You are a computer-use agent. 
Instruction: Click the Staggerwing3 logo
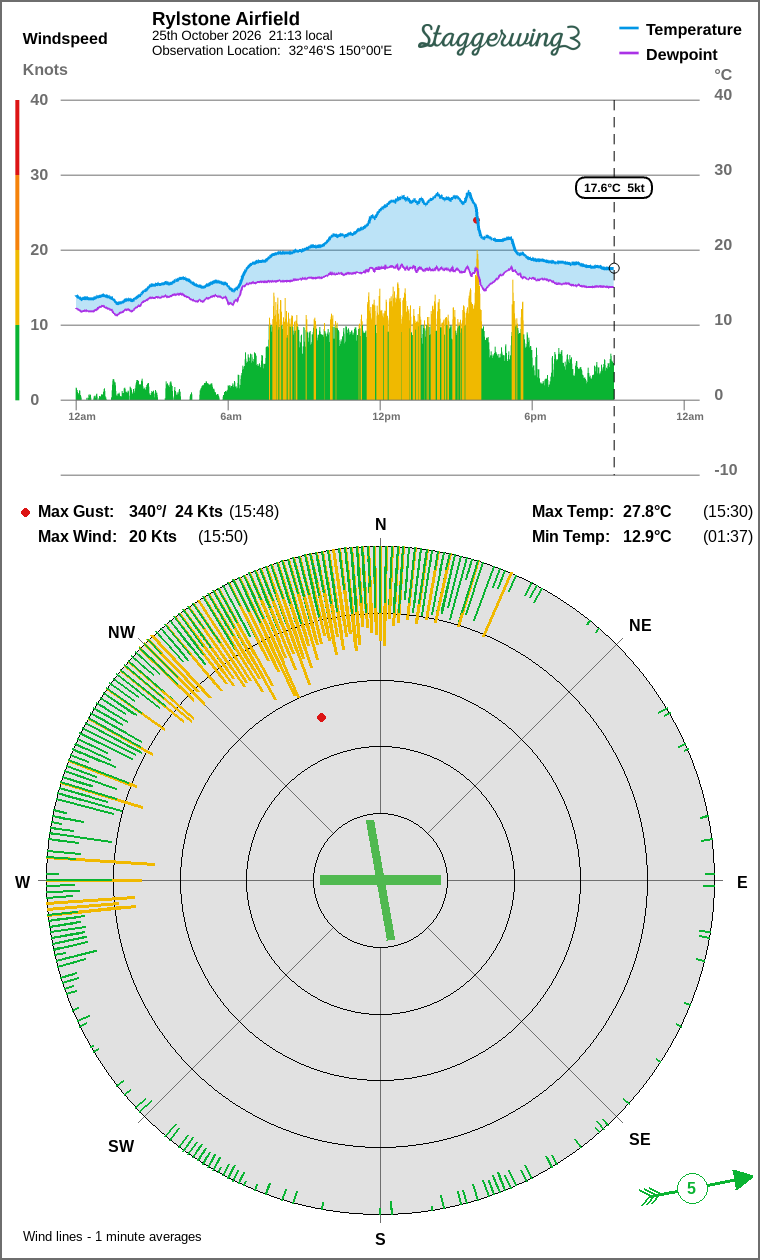[499, 37]
